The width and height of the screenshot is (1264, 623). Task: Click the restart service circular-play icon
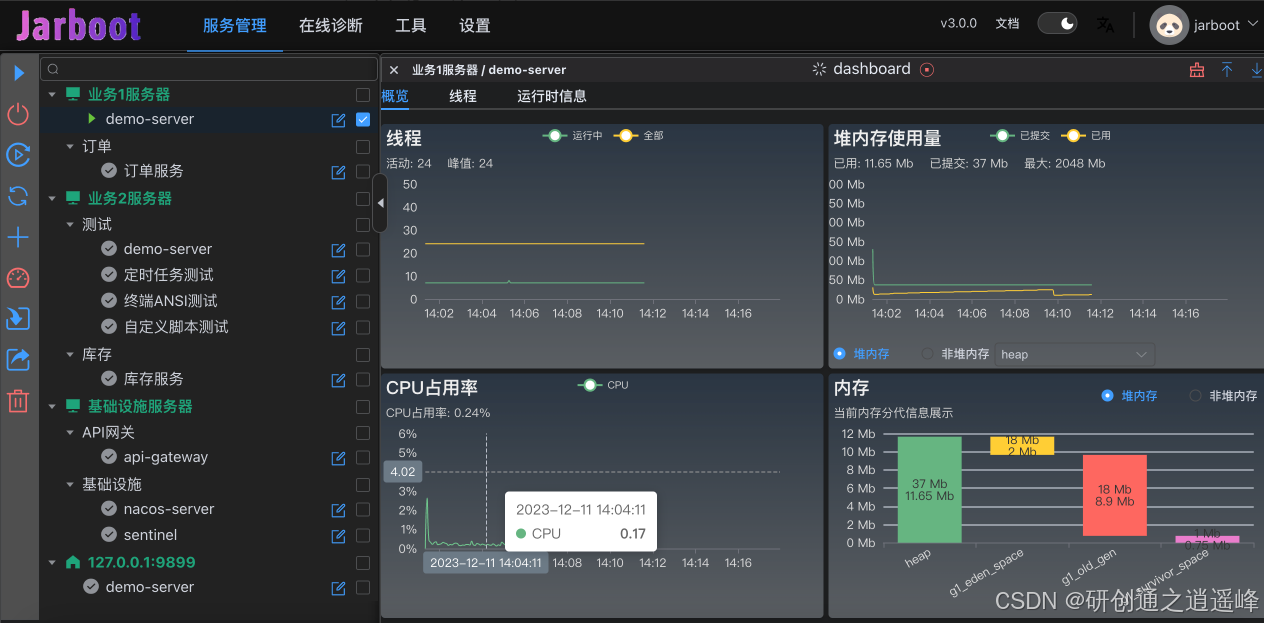point(18,155)
